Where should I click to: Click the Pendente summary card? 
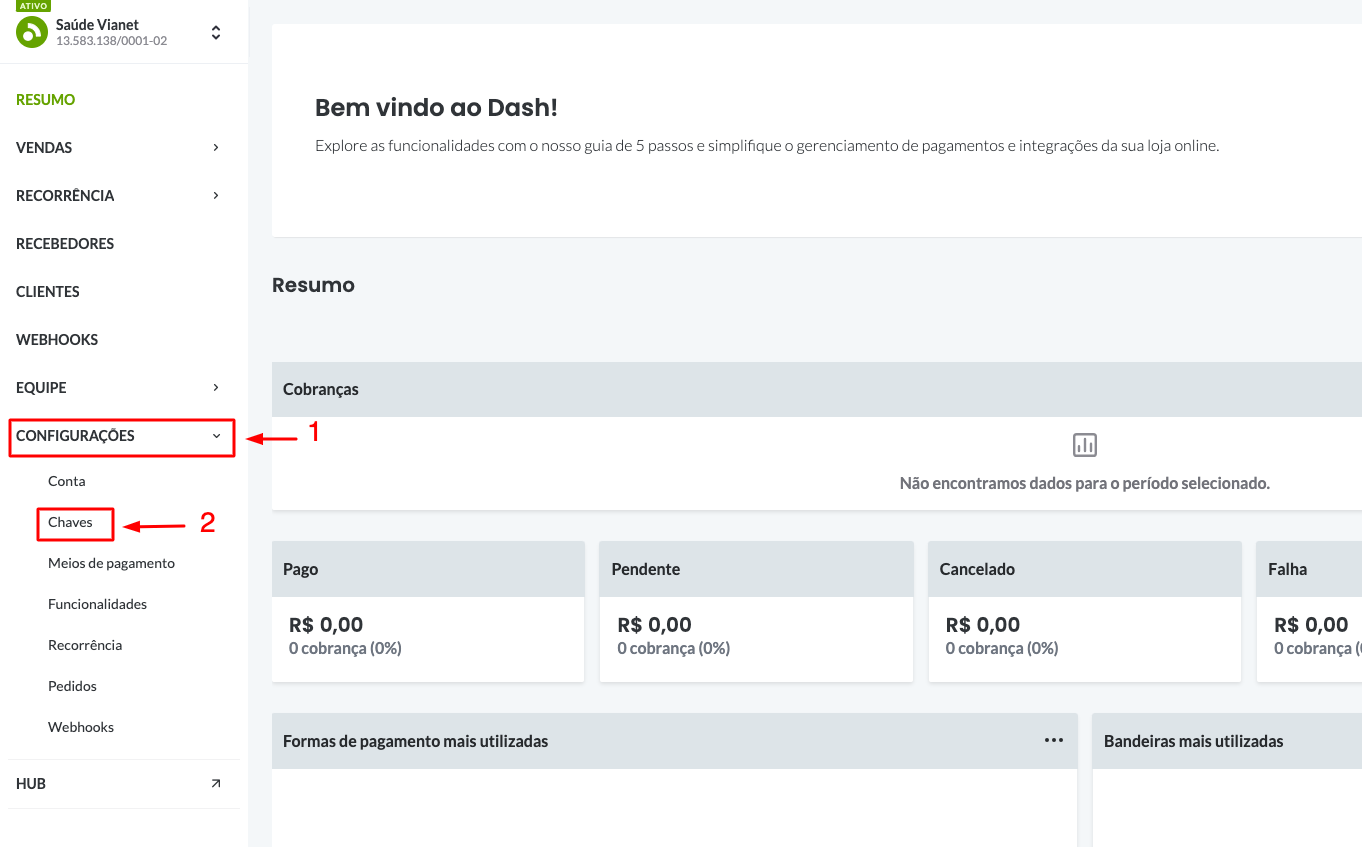click(x=756, y=612)
